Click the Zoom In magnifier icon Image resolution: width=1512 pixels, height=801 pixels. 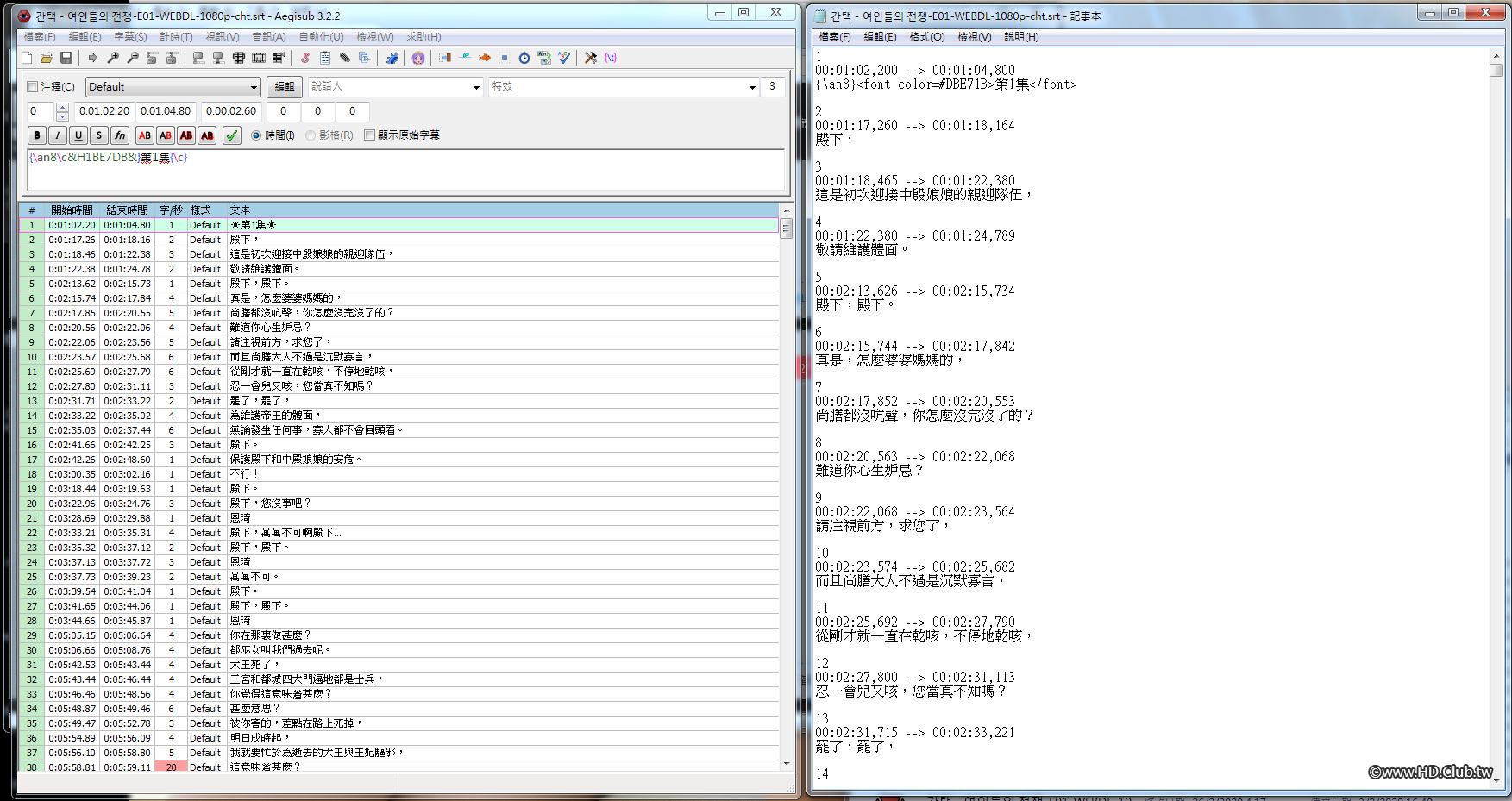113,58
